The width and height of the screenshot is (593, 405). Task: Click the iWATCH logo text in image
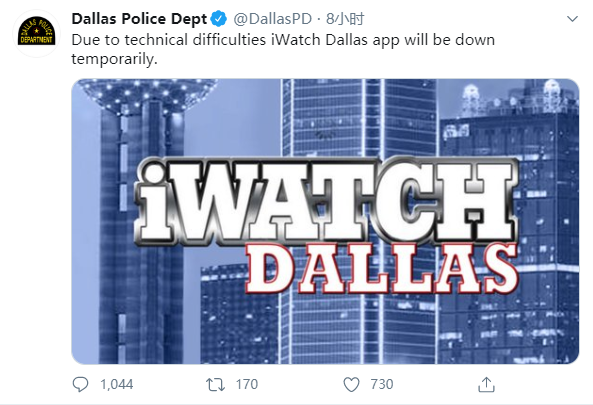click(326, 202)
